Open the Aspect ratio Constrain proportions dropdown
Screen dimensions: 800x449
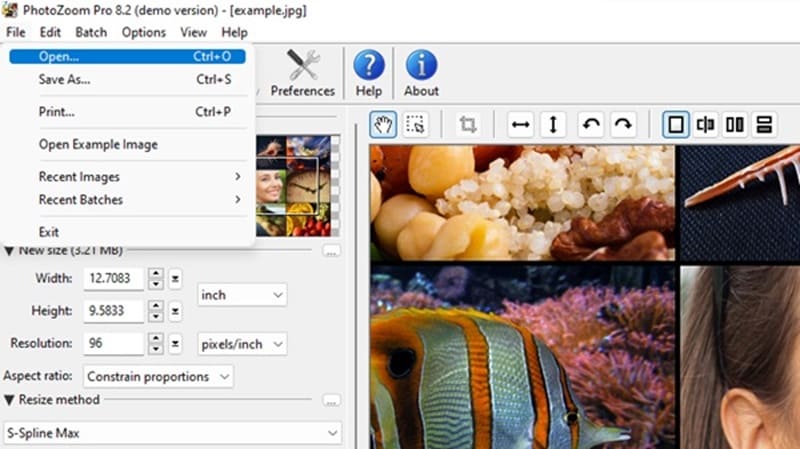(x=158, y=377)
